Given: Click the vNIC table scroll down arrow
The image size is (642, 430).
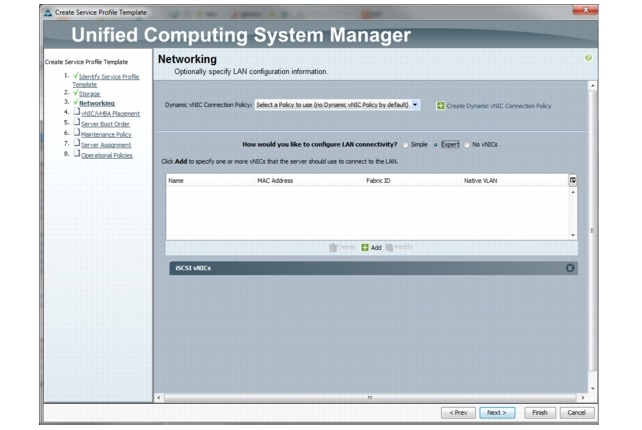Looking at the screenshot, I should click(573, 235).
